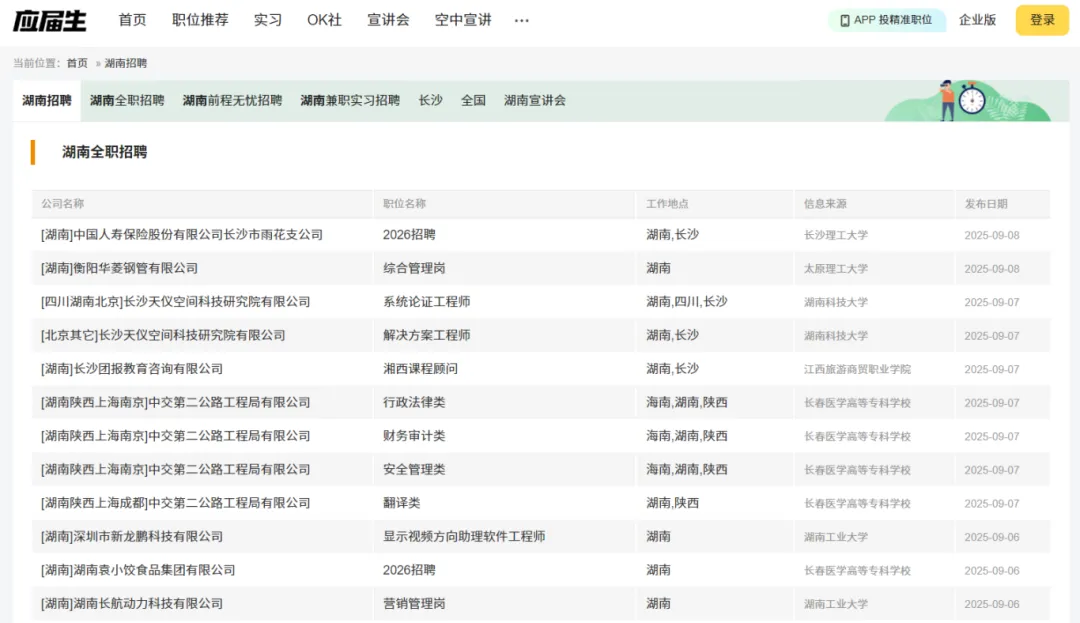Open the 安全管理类 job posting
1080x623 pixels.
click(x=414, y=469)
